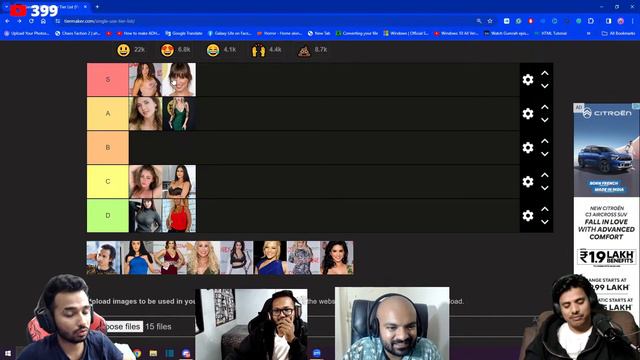
Task: Open the browser home page
Action: pos(43,21)
